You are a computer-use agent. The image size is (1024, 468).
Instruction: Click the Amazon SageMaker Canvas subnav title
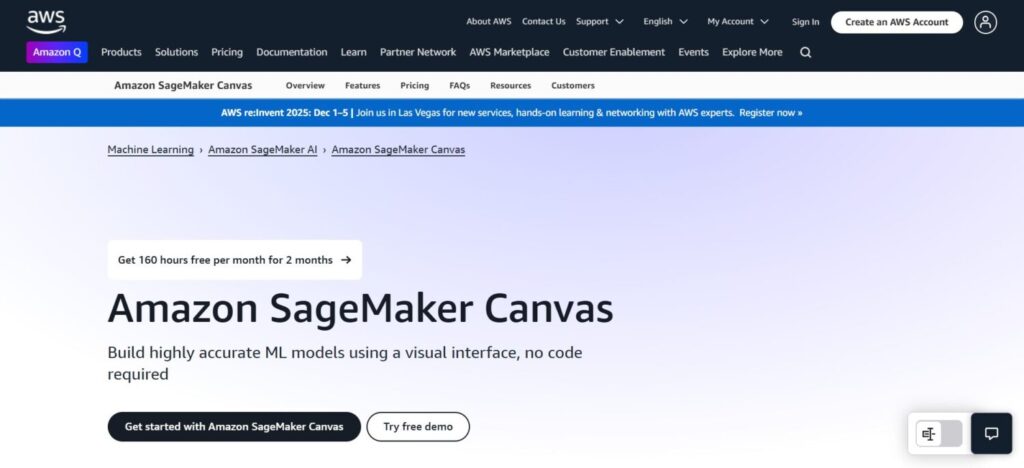[x=183, y=86]
